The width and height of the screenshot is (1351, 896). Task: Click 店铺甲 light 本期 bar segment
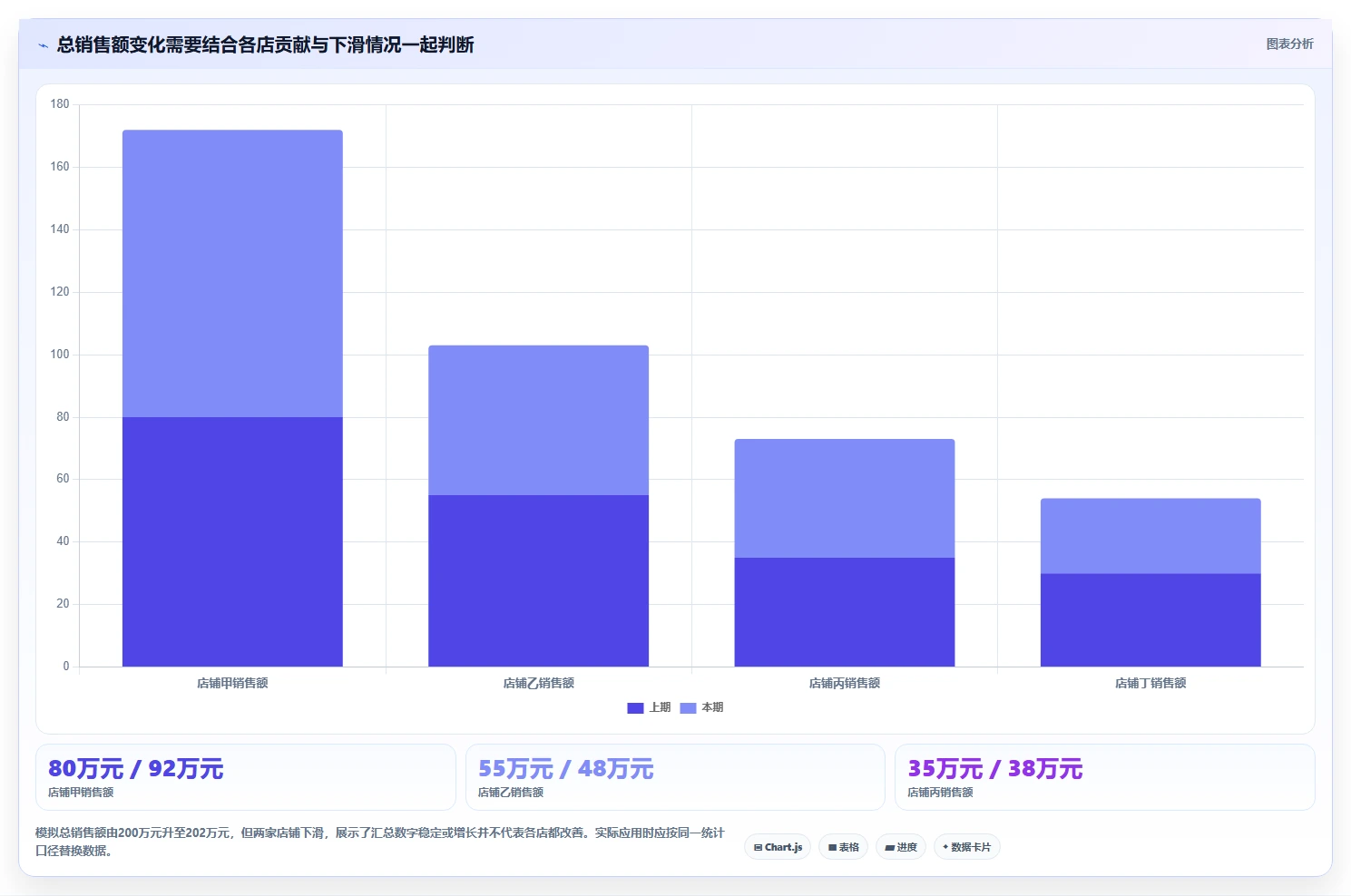pyautogui.click(x=232, y=273)
